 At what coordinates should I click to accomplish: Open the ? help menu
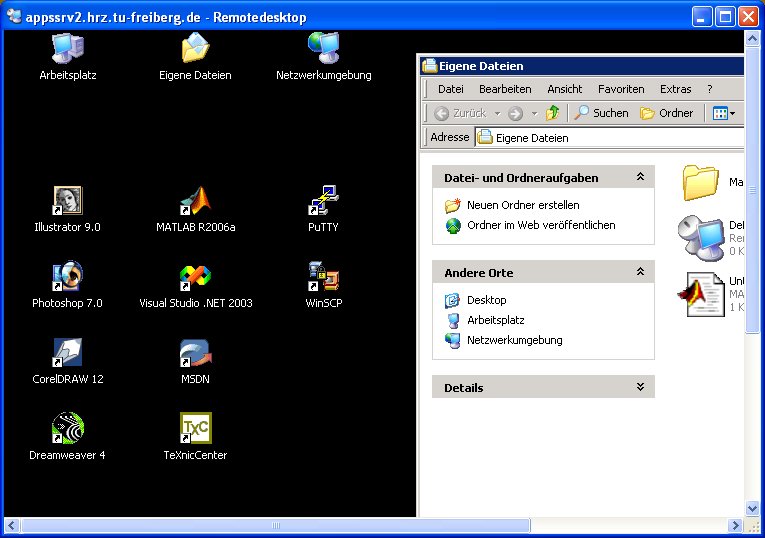point(710,89)
